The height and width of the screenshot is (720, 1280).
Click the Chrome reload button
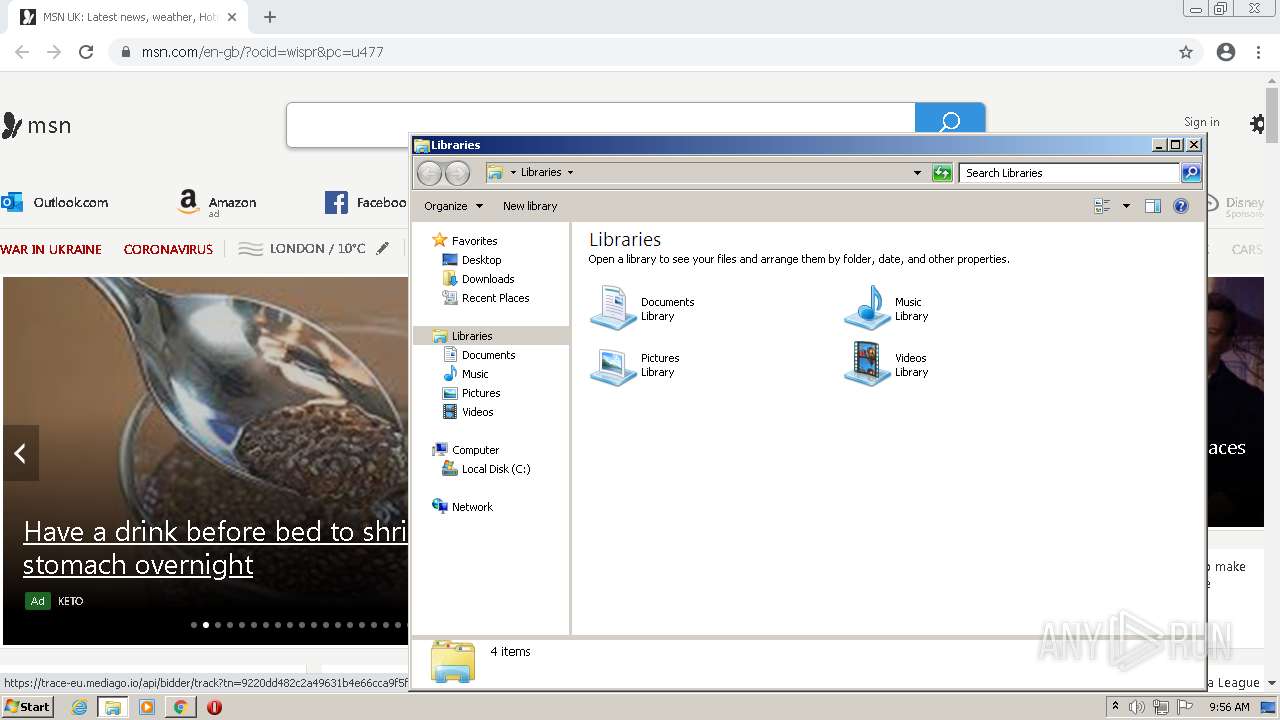click(x=86, y=52)
